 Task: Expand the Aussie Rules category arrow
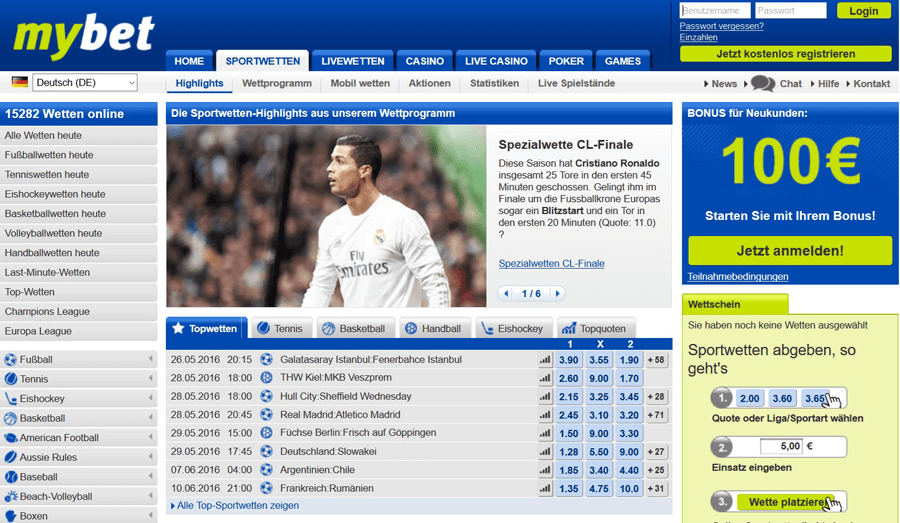click(150, 456)
